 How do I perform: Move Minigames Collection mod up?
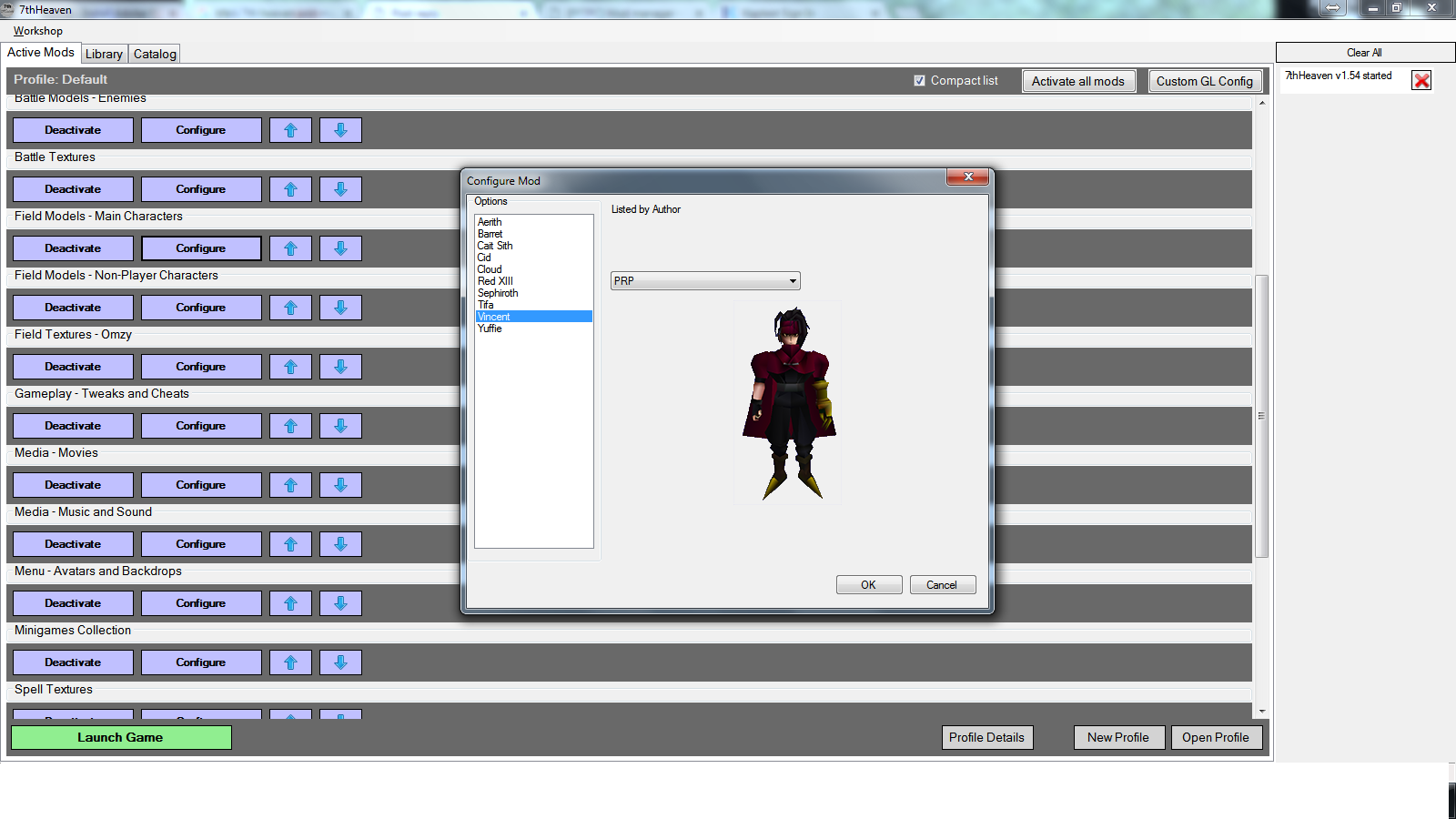click(x=290, y=662)
